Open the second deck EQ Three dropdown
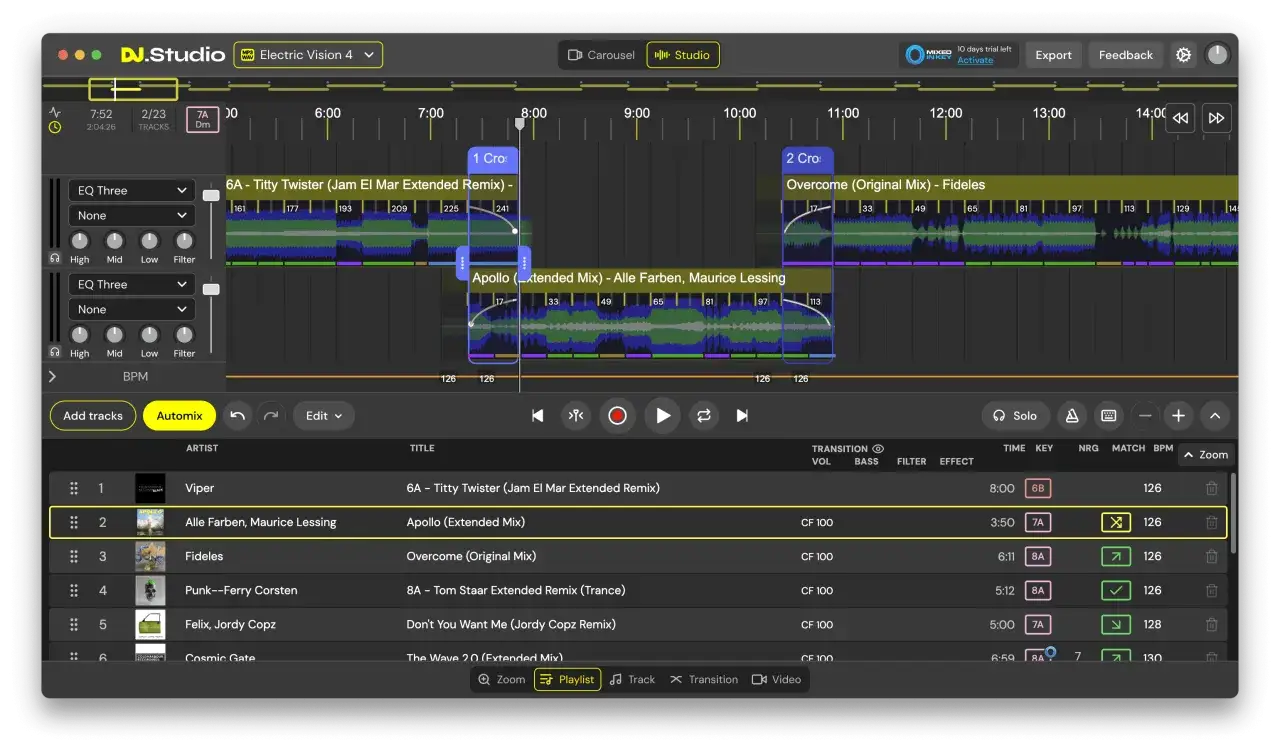This screenshot has height=748, width=1280. [131, 284]
